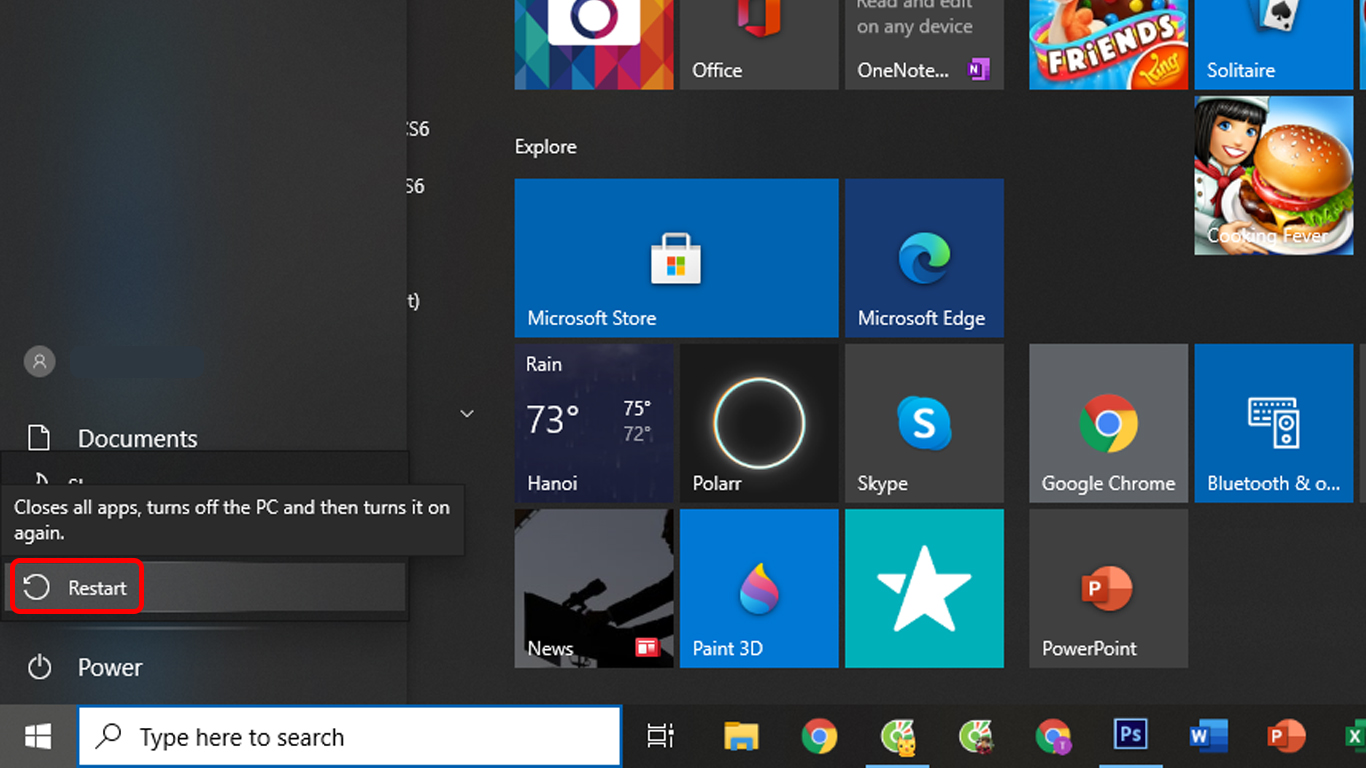This screenshot has height=768, width=1366.
Task: Click the Windows Start button
Action: click(38, 737)
